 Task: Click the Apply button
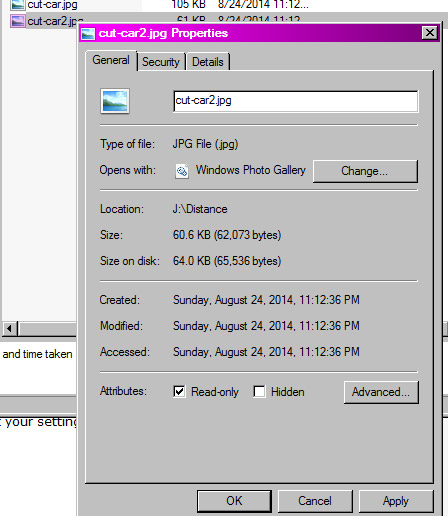click(x=396, y=501)
